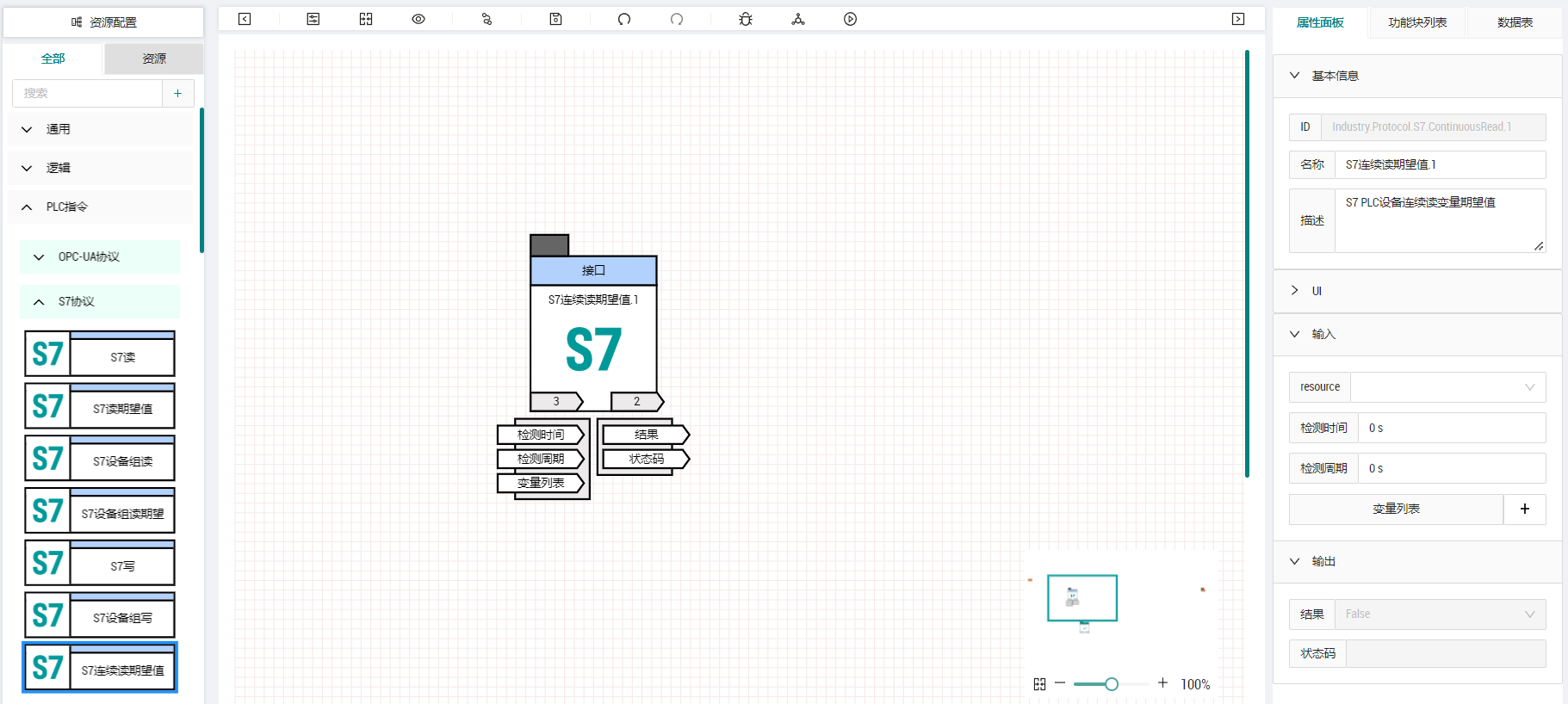This screenshot has width=1568, height=704.
Task: Add a variable with 变量列表 plus button
Action: (1525, 509)
